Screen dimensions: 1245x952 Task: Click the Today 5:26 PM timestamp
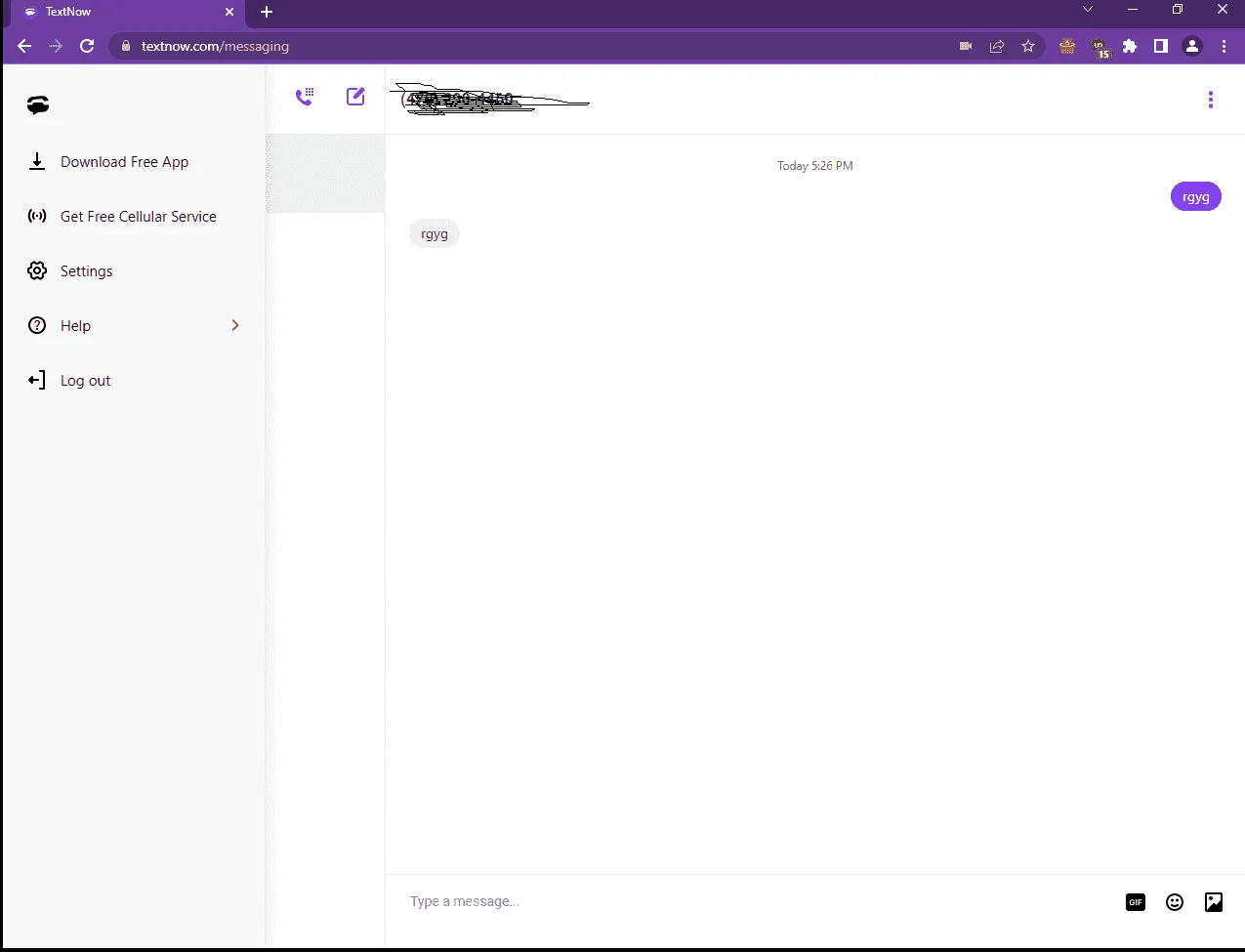[x=815, y=166]
